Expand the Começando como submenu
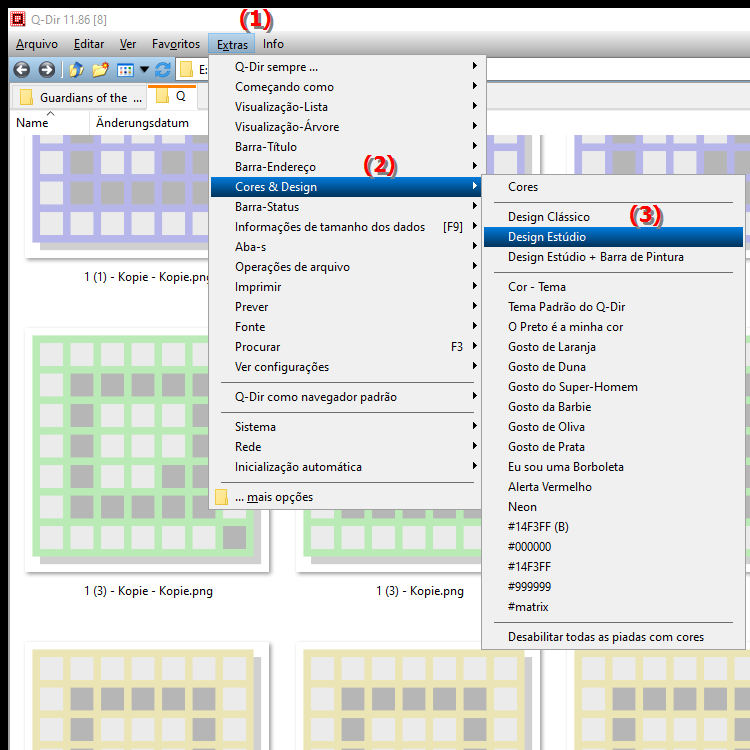Screen dimensions: 750x750 pyautogui.click(x=345, y=87)
